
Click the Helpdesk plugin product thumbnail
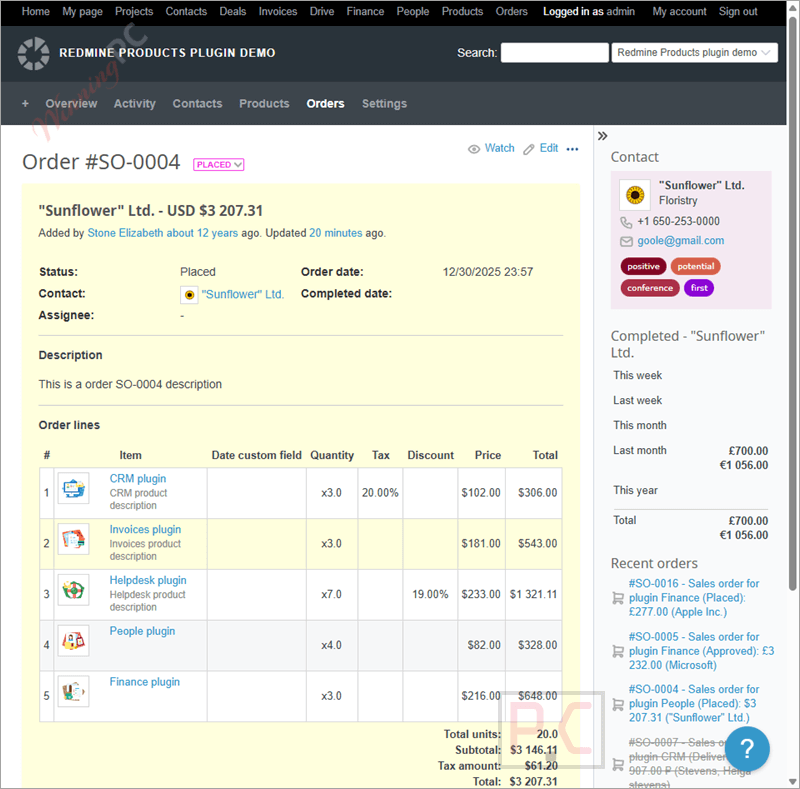click(73, 589)
